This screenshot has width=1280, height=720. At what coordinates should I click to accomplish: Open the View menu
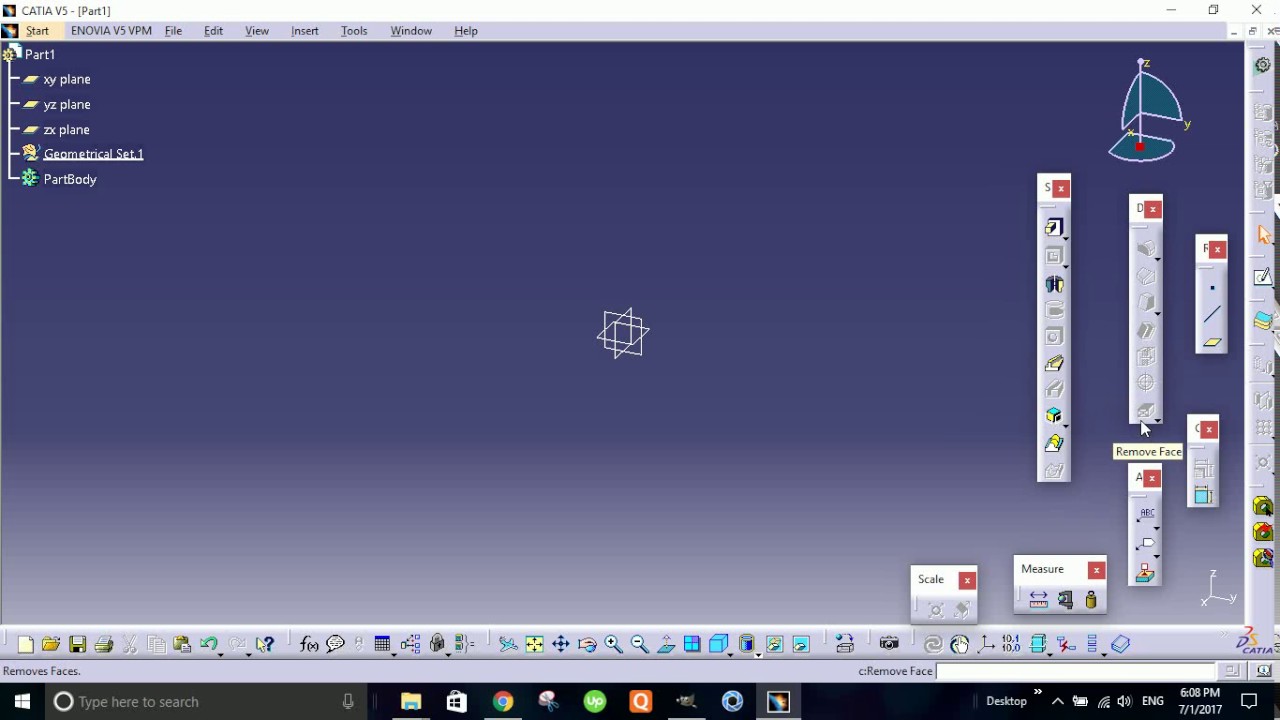pyautogui.click(x=257, y=31)
